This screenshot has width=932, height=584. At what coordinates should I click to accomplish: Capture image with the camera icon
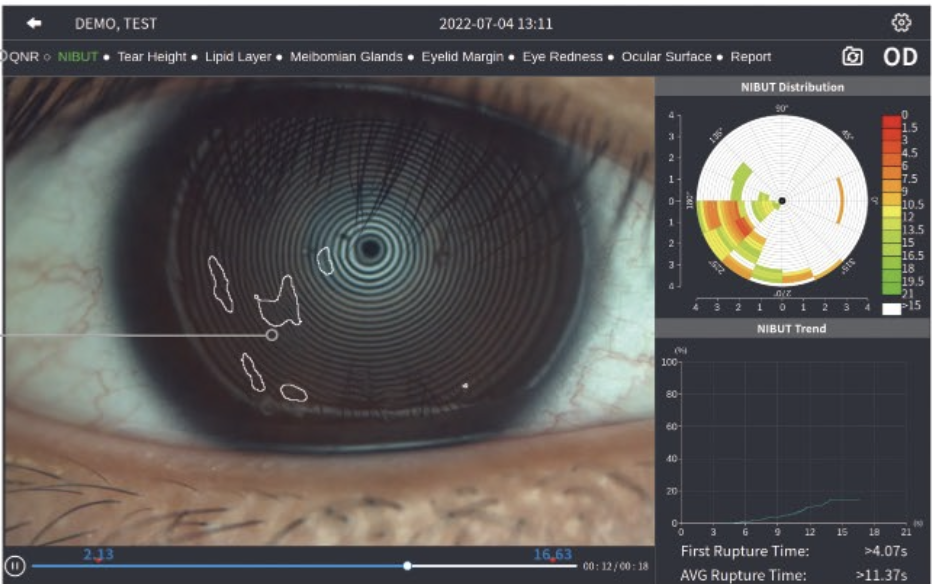click(852, 57)
